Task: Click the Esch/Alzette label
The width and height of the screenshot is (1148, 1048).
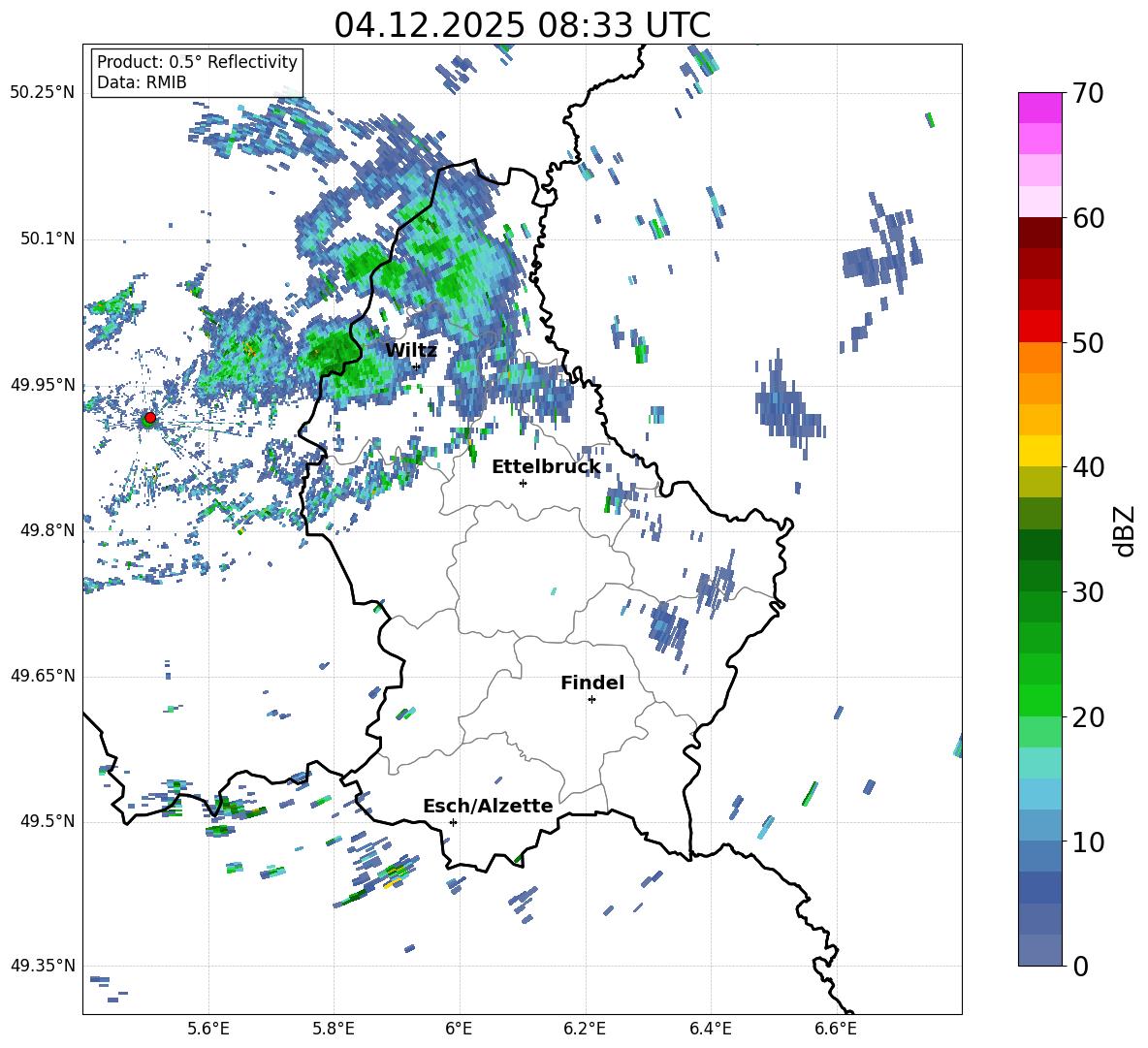Action: pyautogui.click(x=488, y=807)
